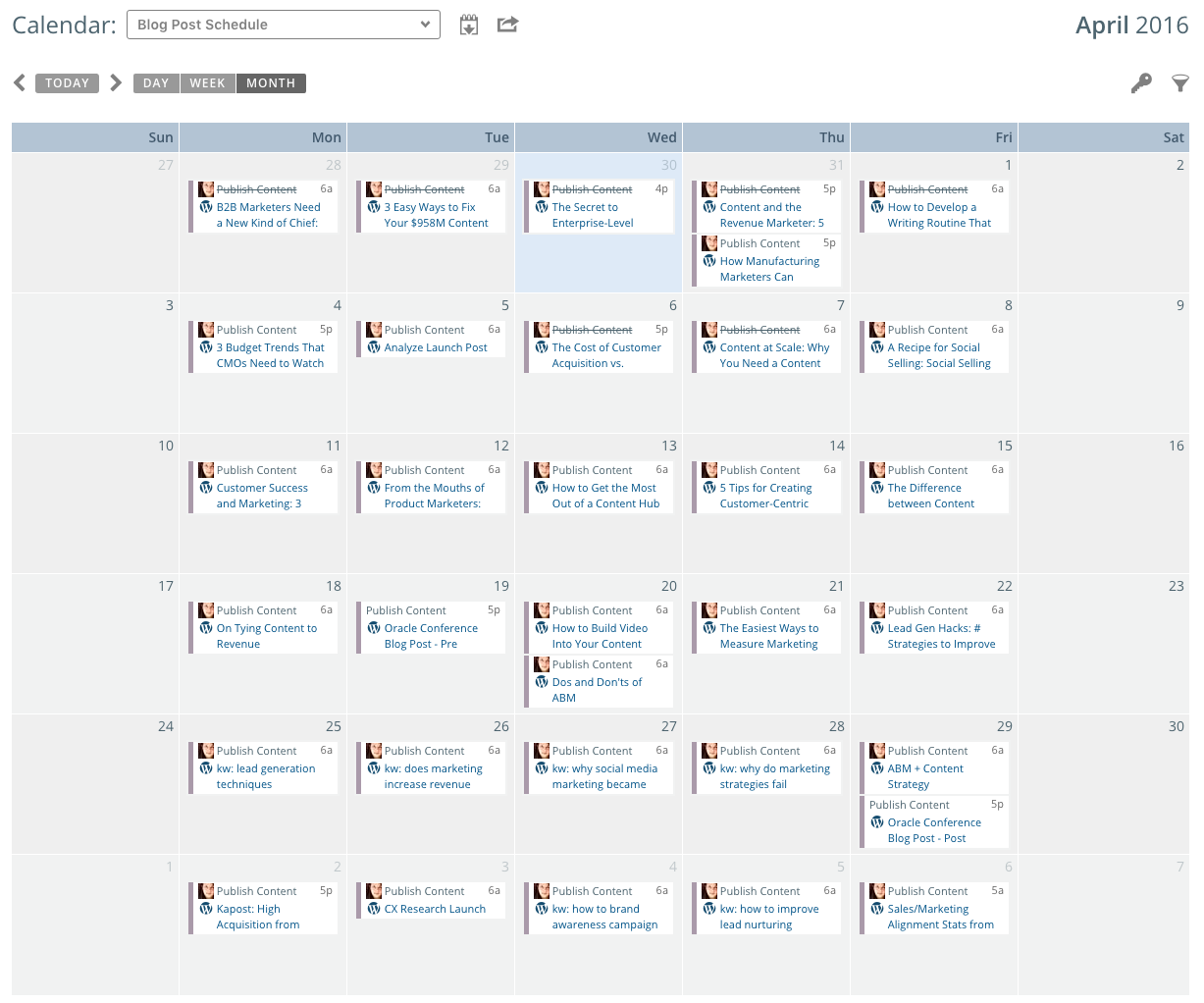The height and width of the screenshot is (1003, 1204).
Task: Switch to DAY view
Action: click(x=156, y=83)
